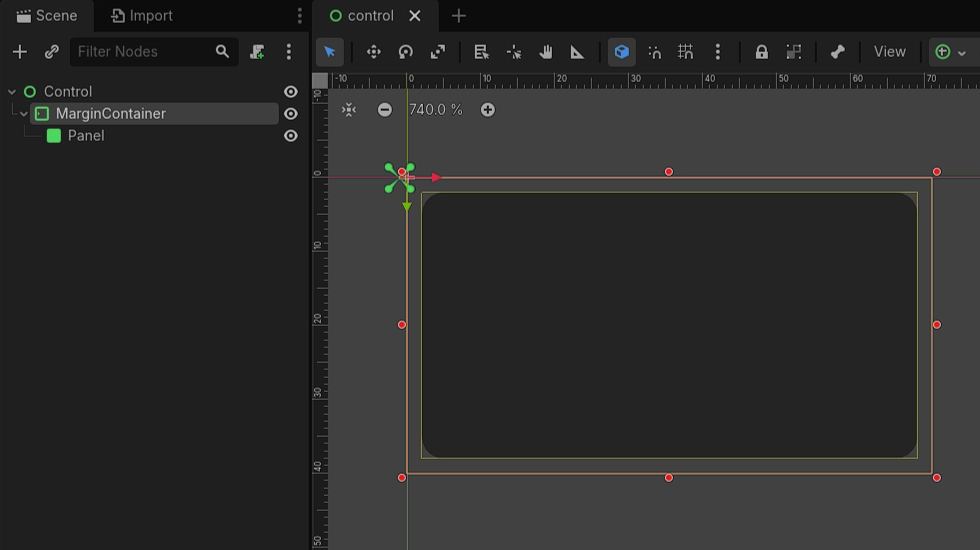Click the Add new node plus icon
Screen dimensions: 980x550
(20, 52)
